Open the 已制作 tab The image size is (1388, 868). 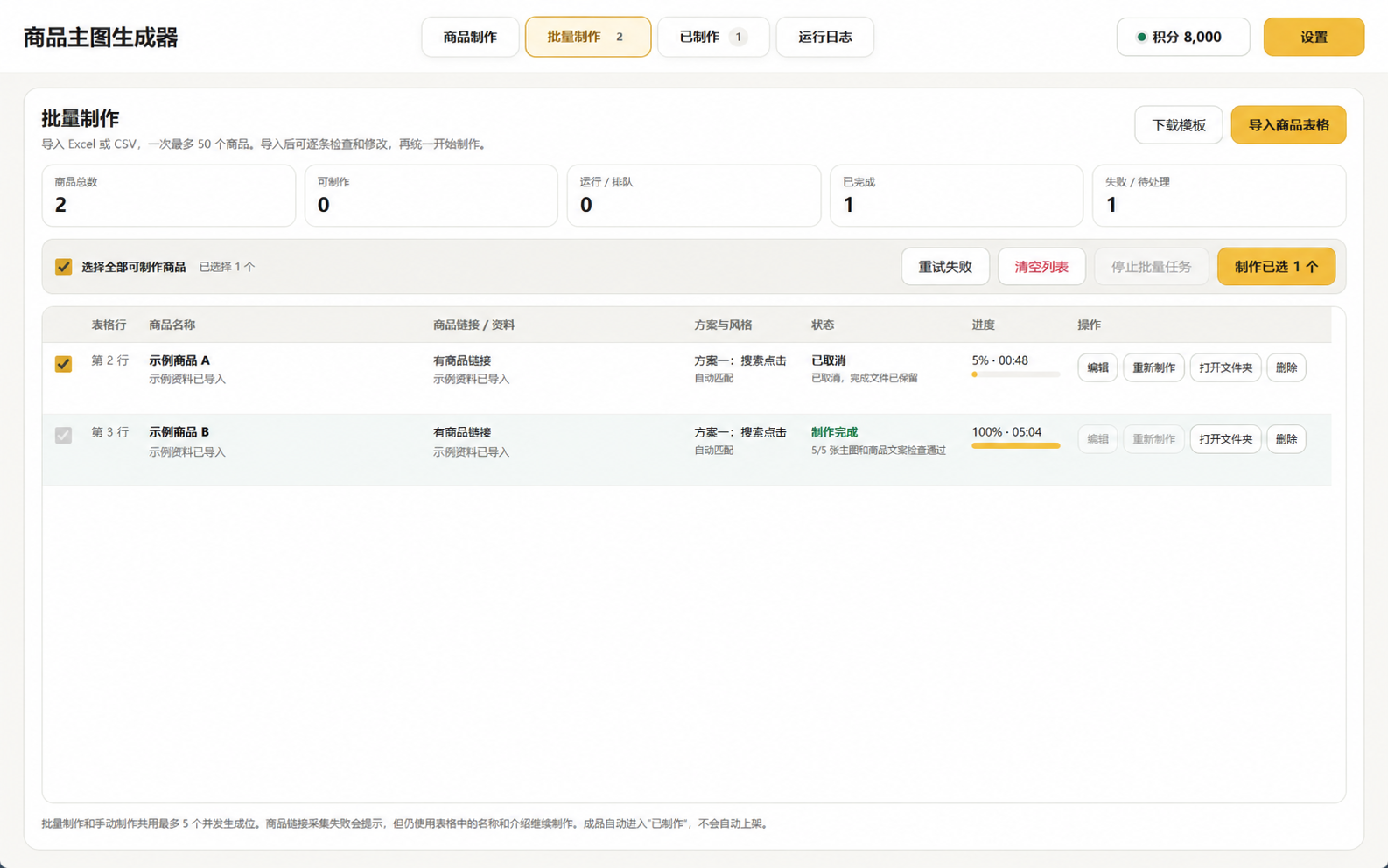pyautogui.click(x=712, y=37)
